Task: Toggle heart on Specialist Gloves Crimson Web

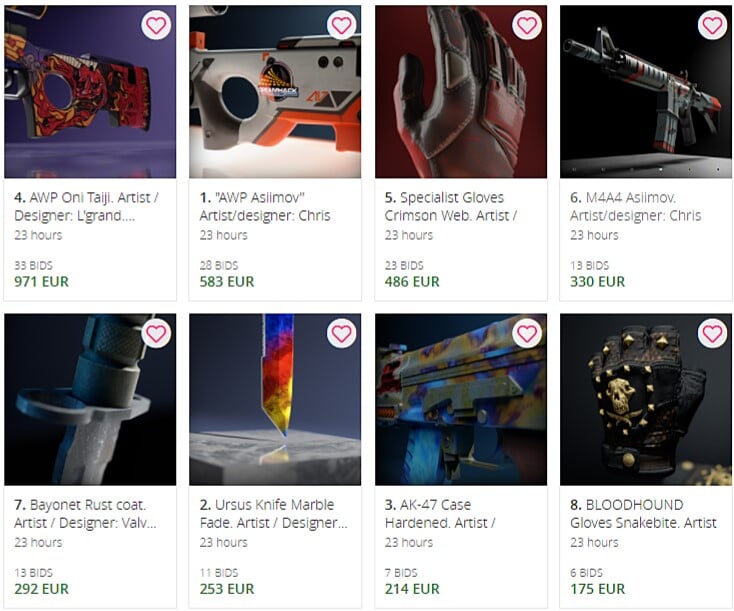Action: [x=527, y=25]
